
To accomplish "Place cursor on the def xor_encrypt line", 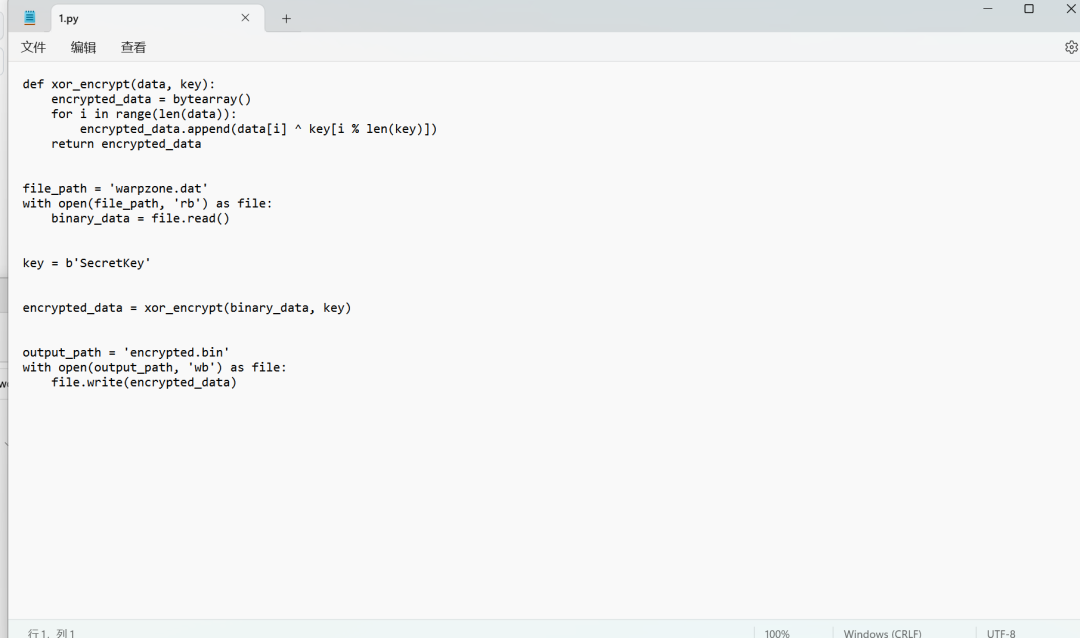I will (x=119, y=84).
